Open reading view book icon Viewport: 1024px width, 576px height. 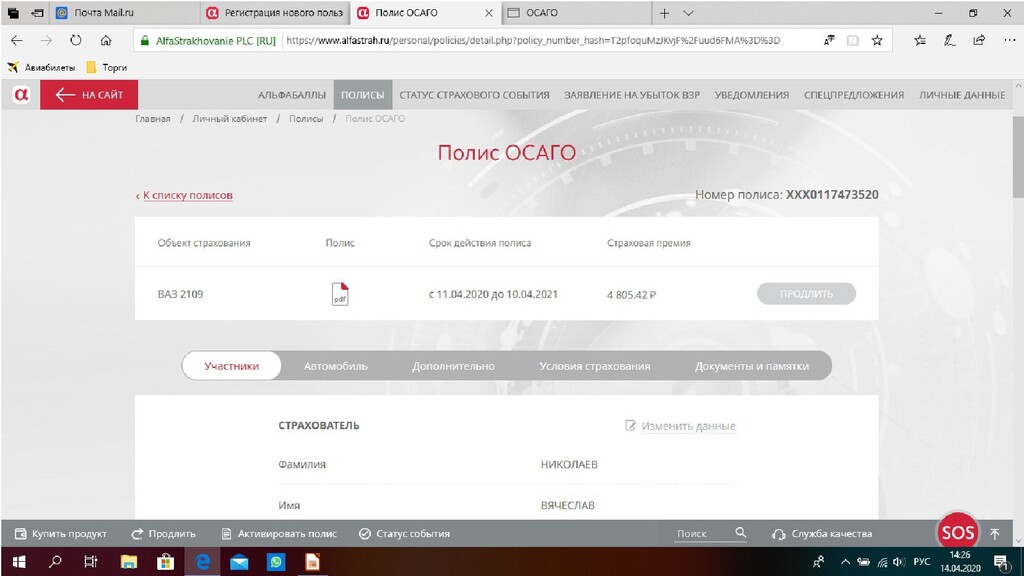tap(853, 40)
